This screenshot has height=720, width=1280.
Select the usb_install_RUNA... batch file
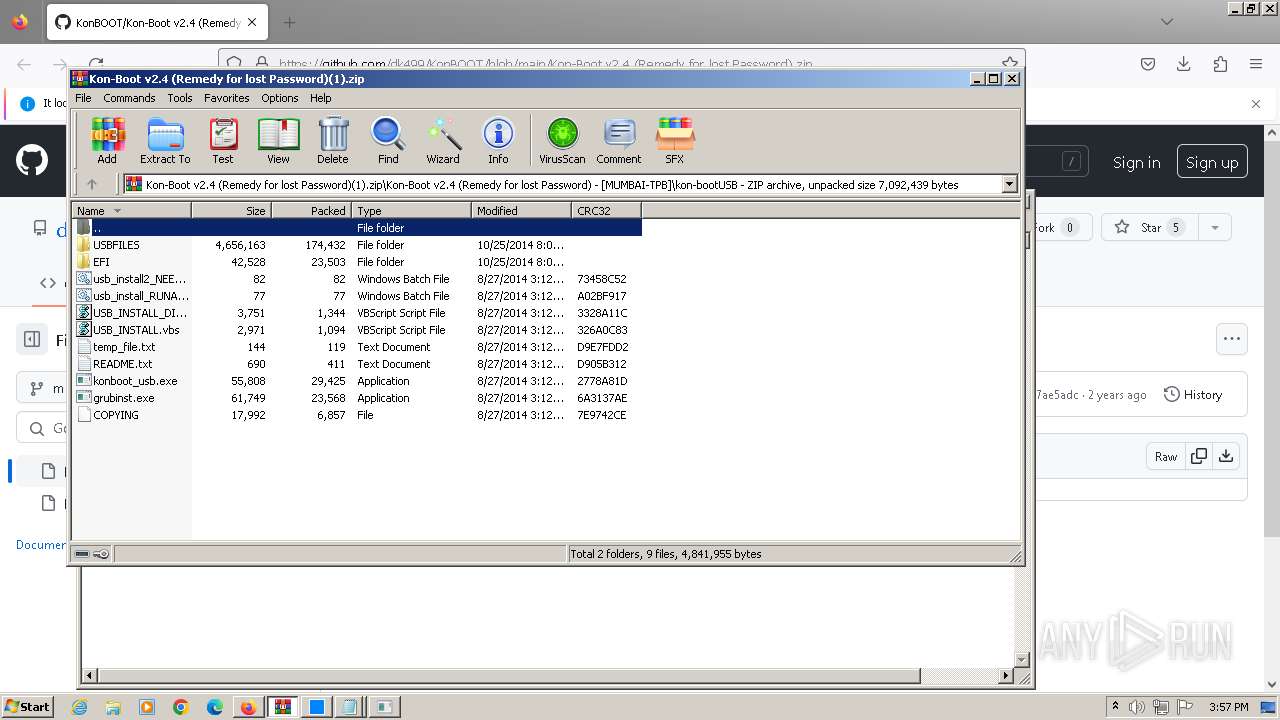[357, 296]
